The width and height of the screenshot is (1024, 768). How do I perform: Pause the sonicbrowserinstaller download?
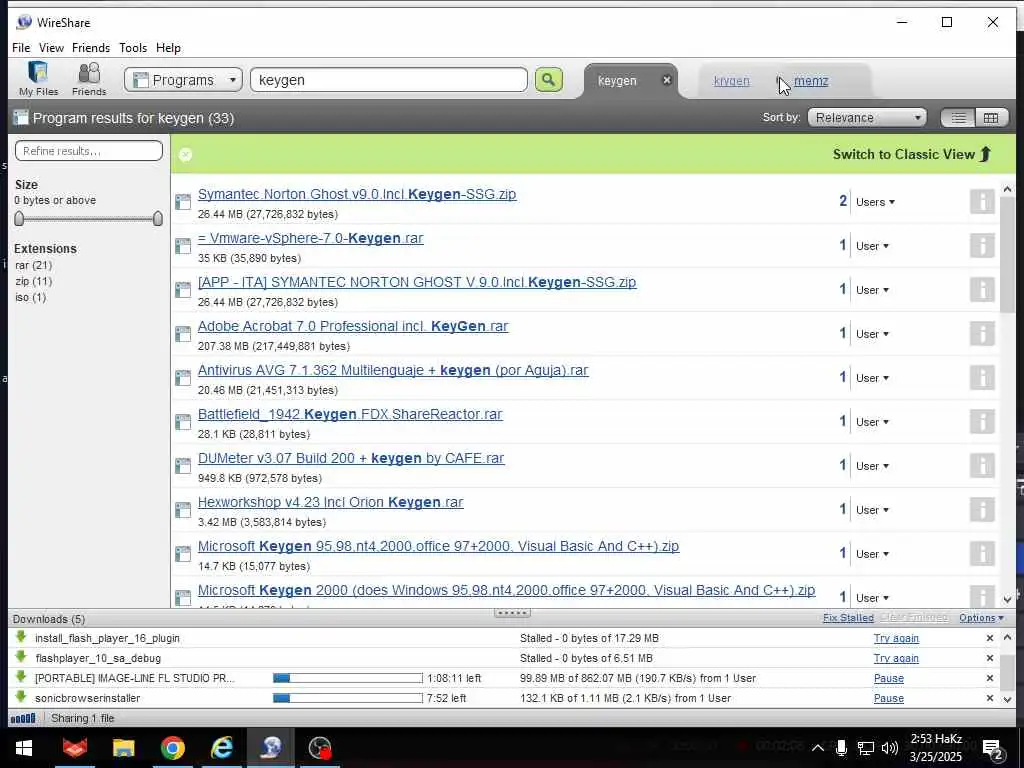coord(889,698)
